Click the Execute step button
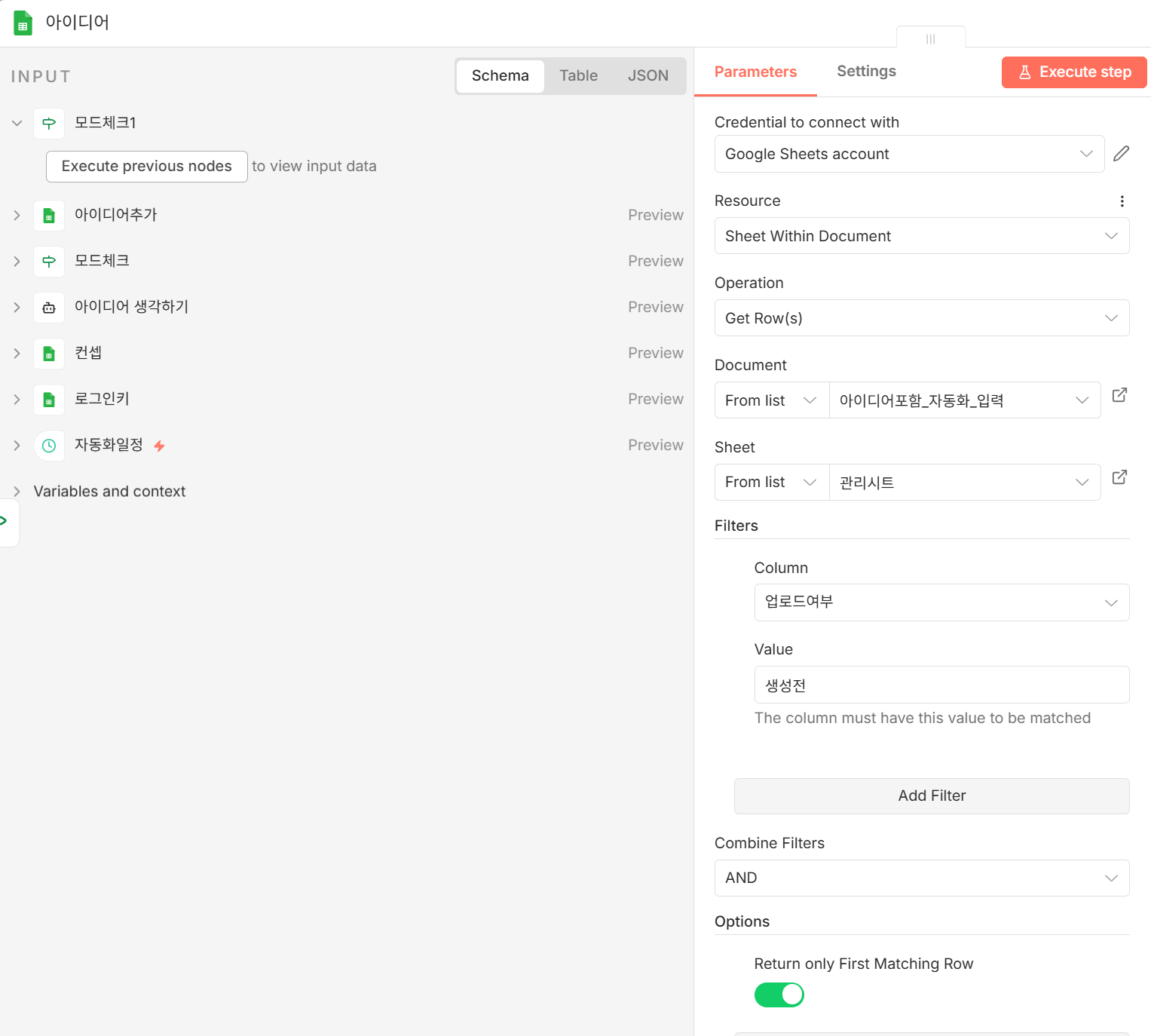Image resolution: width=1151 pixels, height=1036 pixels. click(x=1074, y=72)
